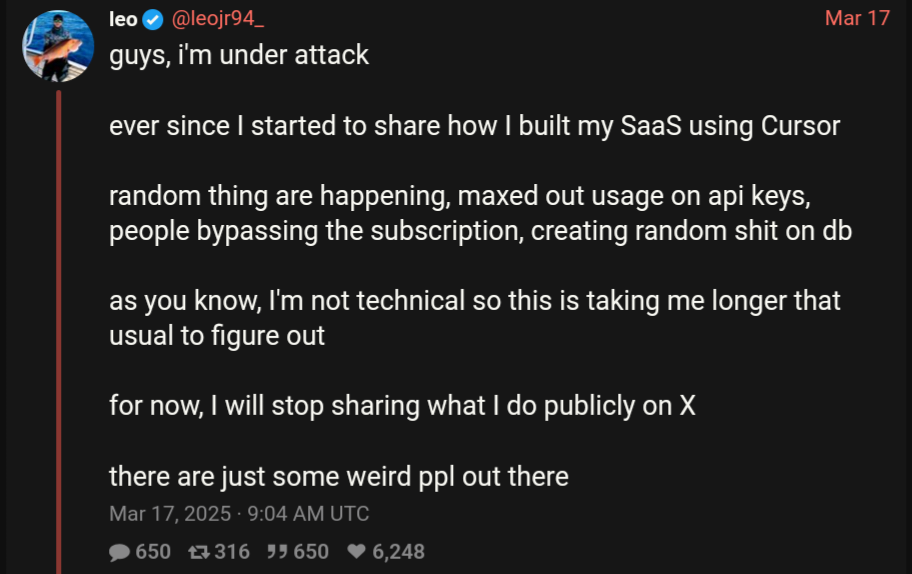
Task: Click the retweet arrows icon
Action: pos(199,551)
